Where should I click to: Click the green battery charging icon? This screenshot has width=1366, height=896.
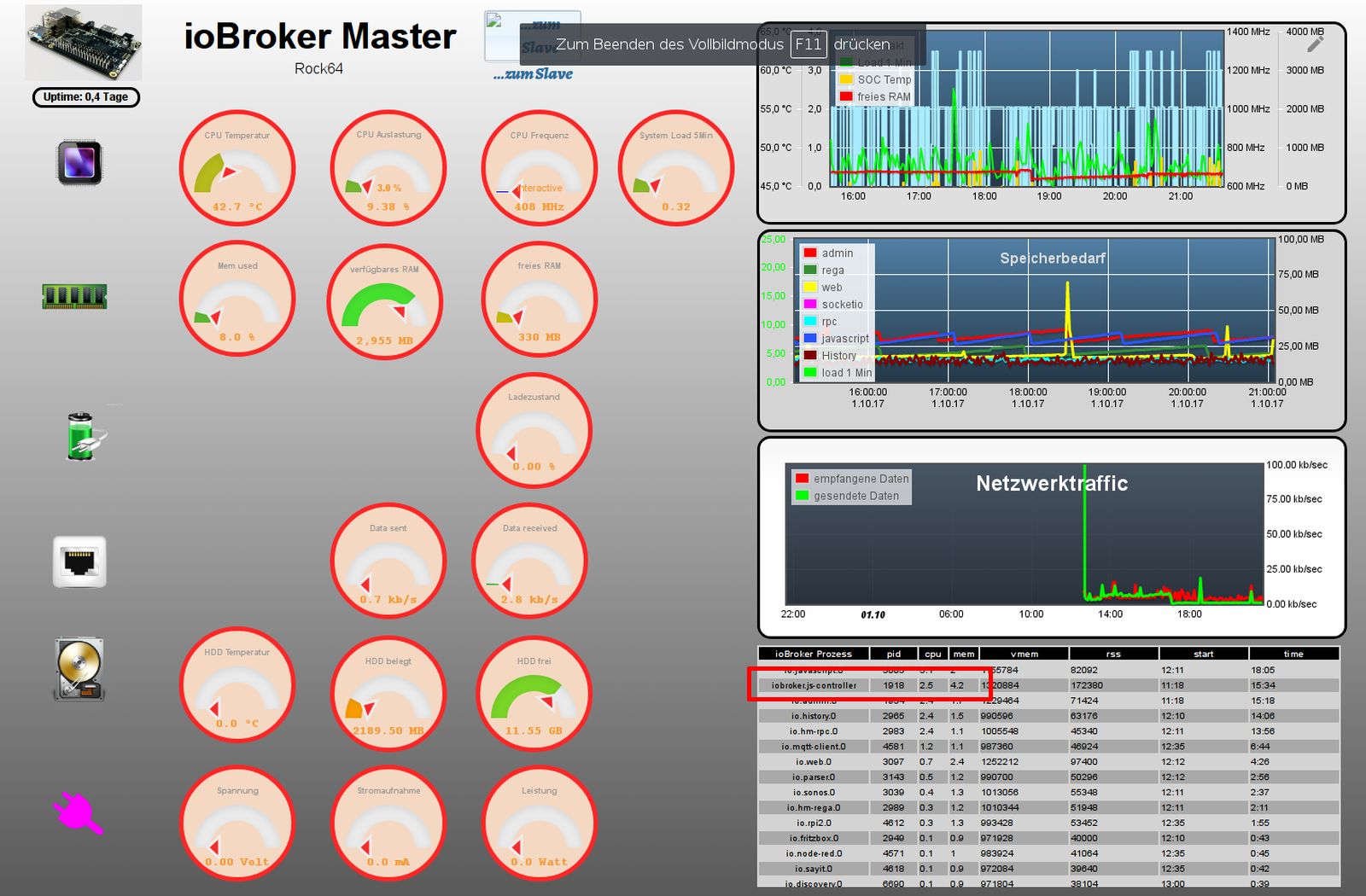click(85, 436)
